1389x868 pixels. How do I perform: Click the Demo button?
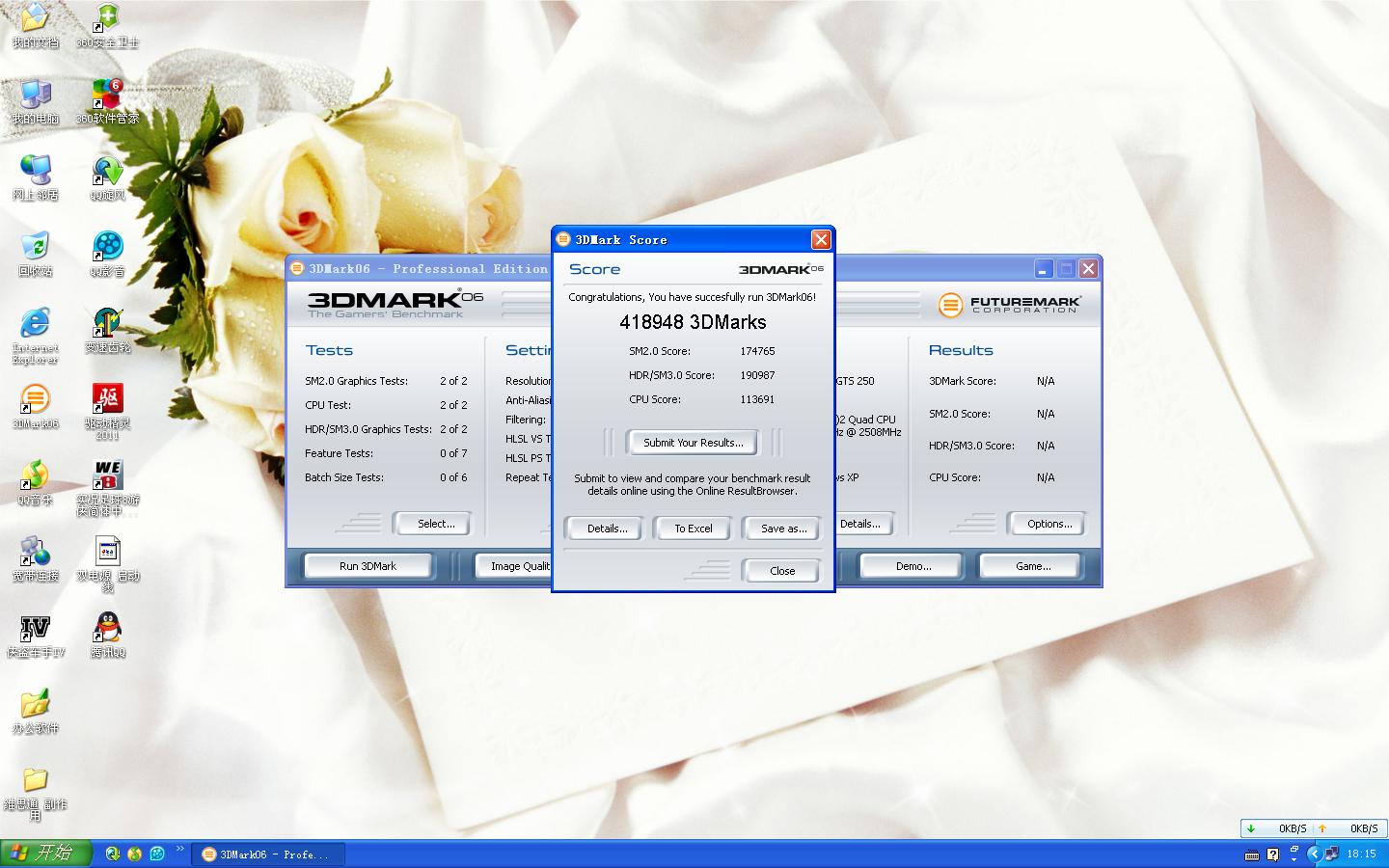point(912,566)
